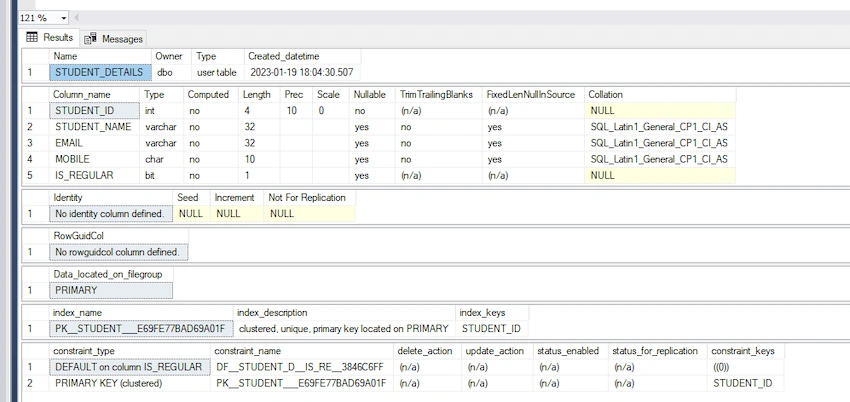
Task: Open the 121 % zoom dropdown
Action: point(63,18)
